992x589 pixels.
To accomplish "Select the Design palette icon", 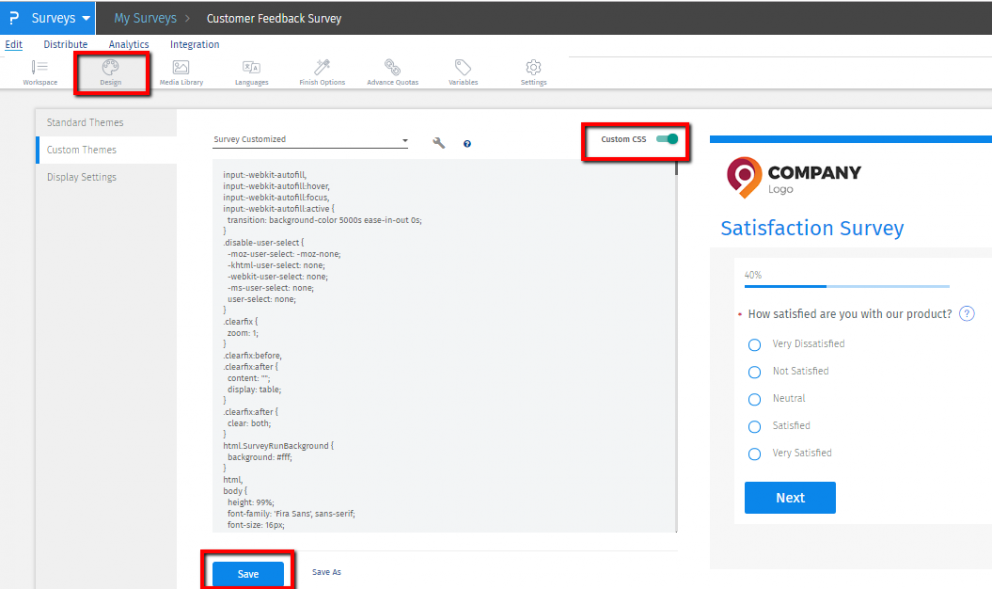I will tap(111, 69).
